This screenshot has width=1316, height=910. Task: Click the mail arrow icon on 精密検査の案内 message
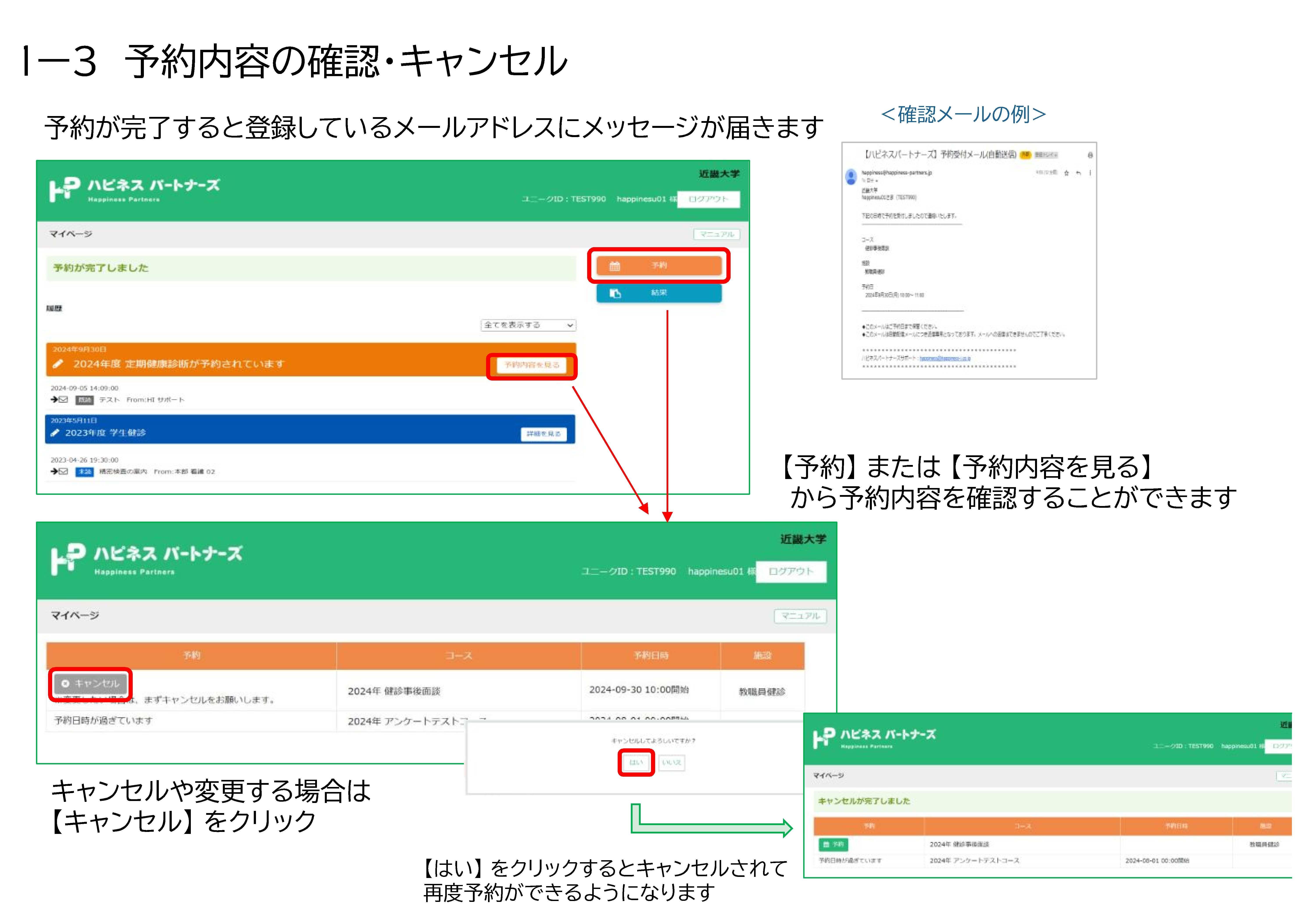coord(59,472)
